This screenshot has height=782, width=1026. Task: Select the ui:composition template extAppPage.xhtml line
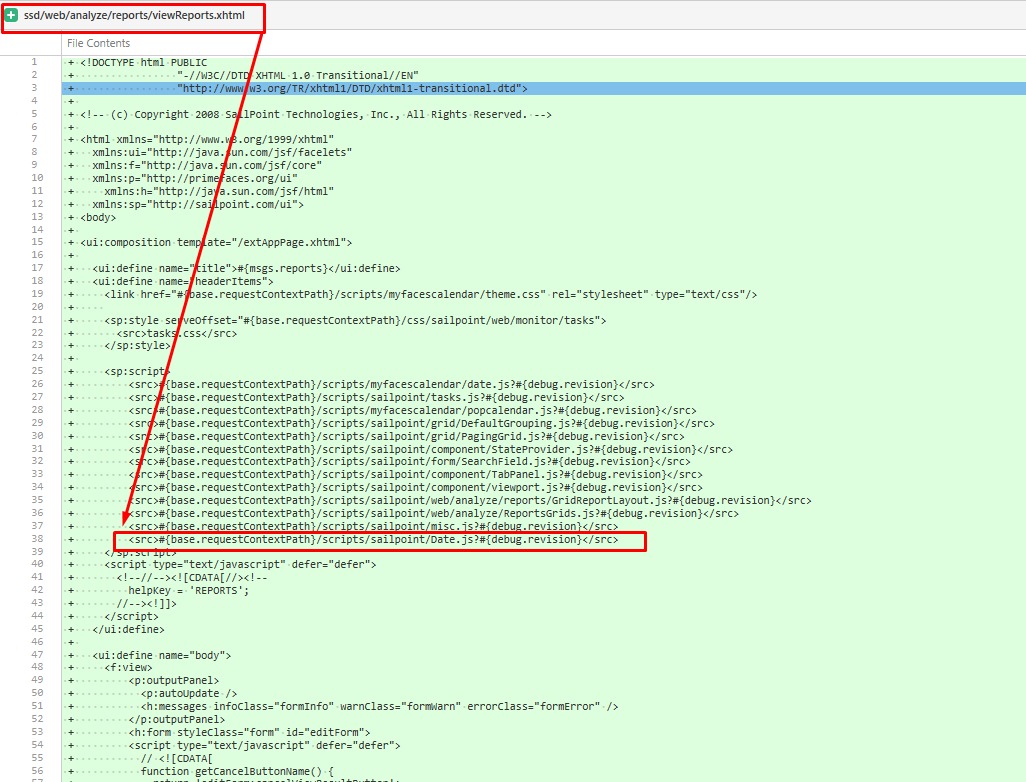coord(216,242)
